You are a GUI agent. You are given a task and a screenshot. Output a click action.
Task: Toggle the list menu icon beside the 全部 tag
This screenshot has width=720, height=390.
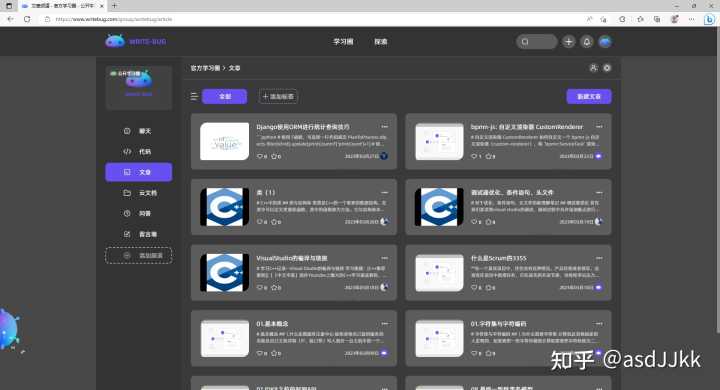[x=194, y=96]
